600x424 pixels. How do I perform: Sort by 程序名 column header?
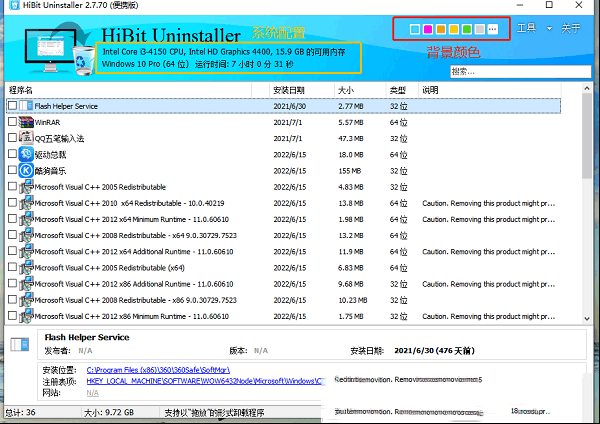129,90
